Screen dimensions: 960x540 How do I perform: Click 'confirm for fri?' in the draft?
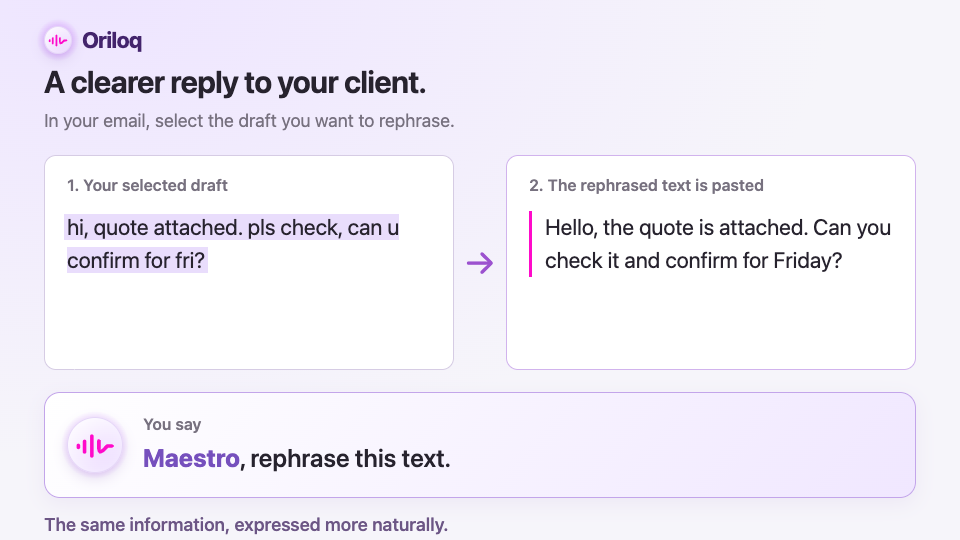coord(136,261)
